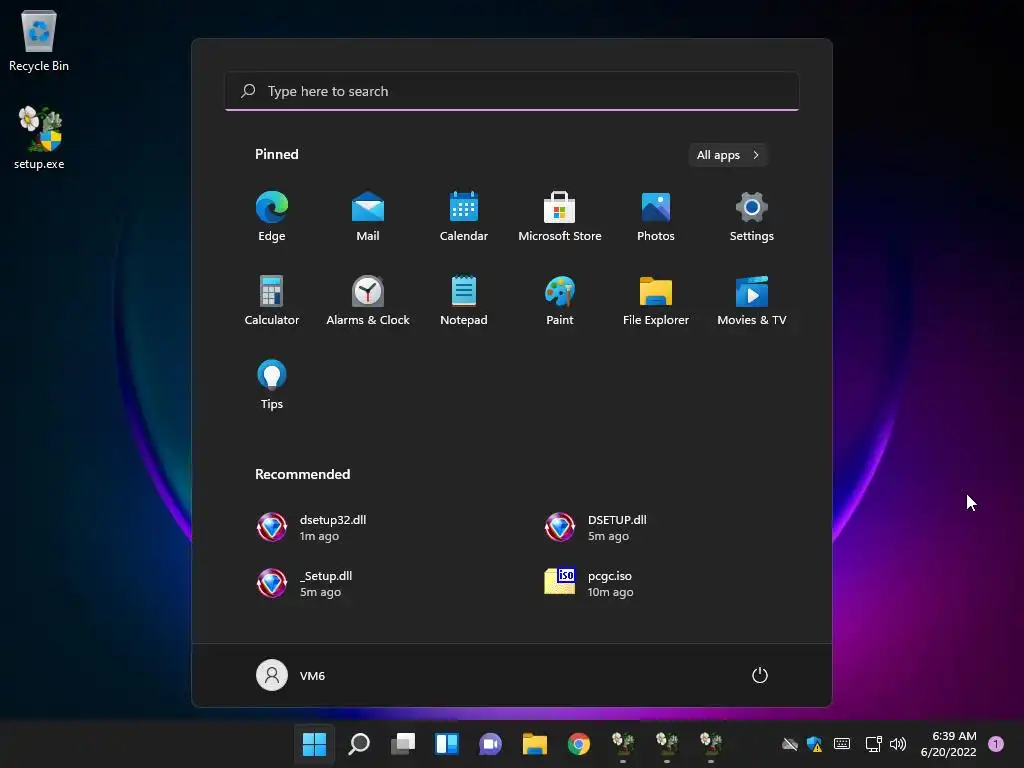Launch Google Chrome from the taskbar
Viewport: 1024px width, 768px height.
[579, 744]
